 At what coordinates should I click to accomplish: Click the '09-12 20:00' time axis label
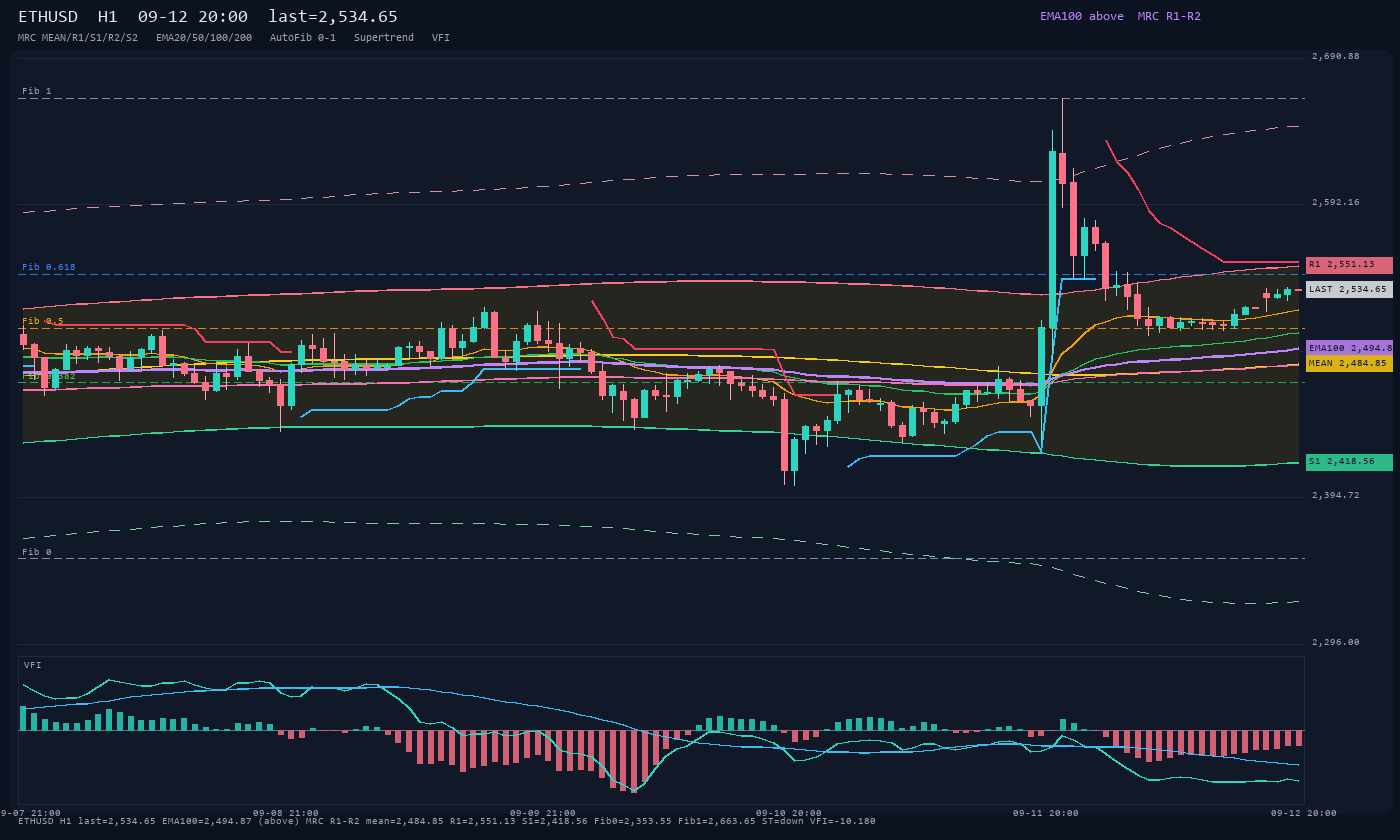pos(1304,813)
